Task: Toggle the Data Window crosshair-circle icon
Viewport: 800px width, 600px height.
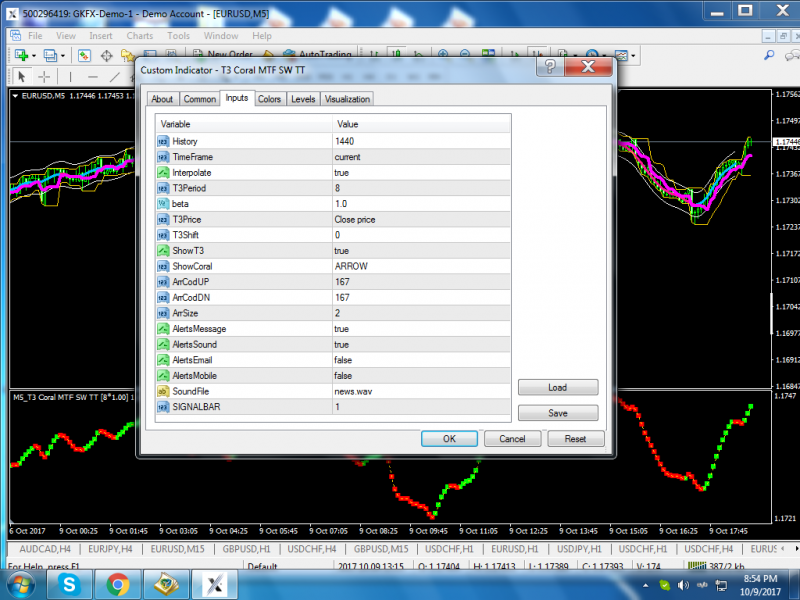Action: pos(106,55)
